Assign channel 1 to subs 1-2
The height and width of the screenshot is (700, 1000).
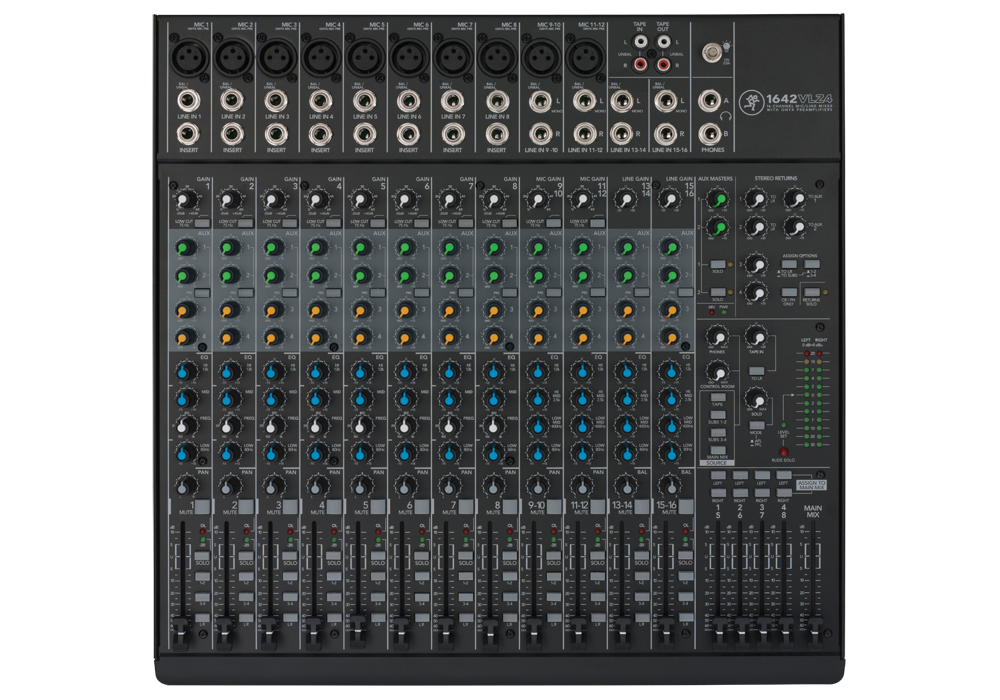pos(202,576)
